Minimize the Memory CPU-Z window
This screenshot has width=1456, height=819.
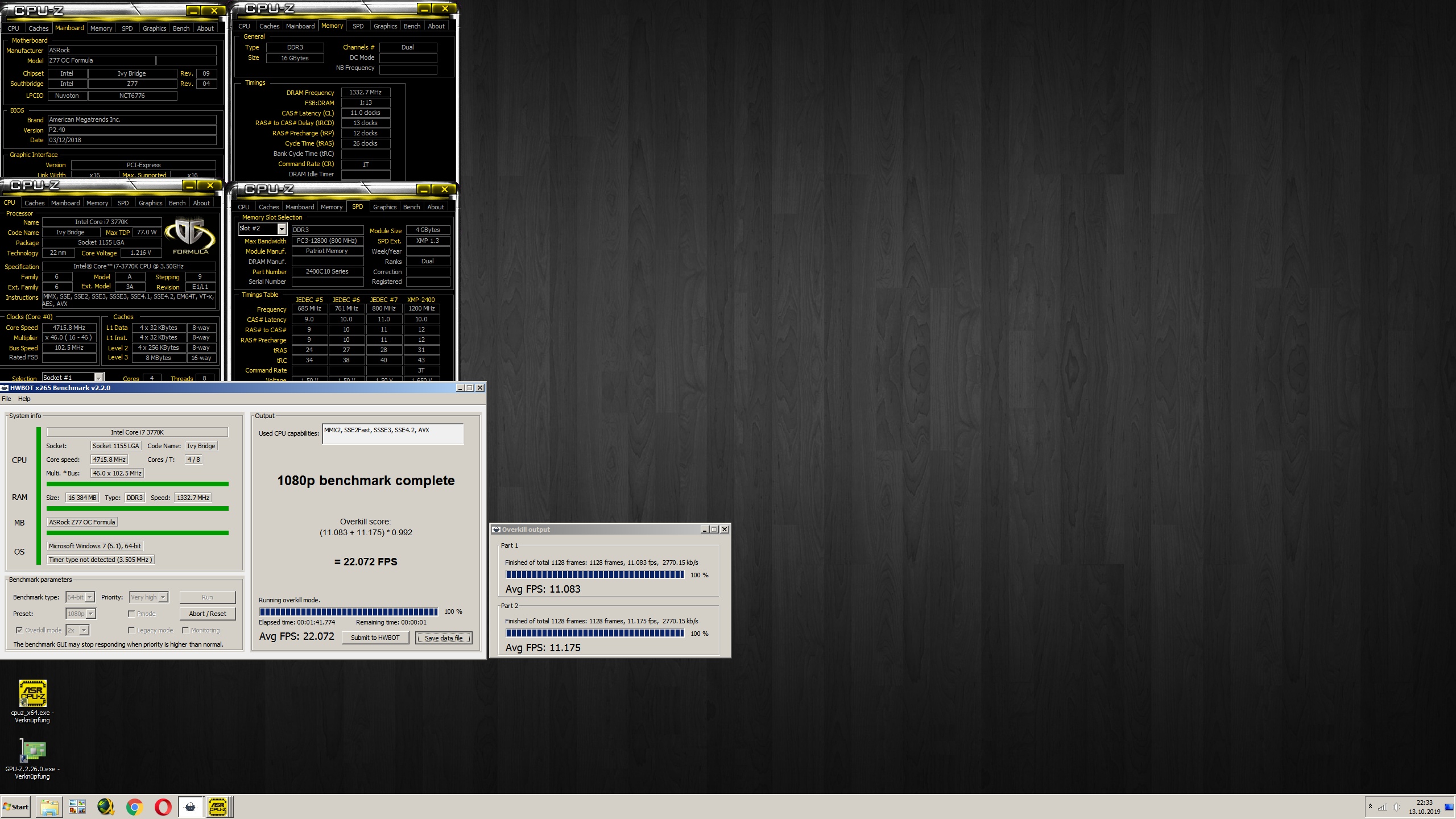tap(424, 9)
